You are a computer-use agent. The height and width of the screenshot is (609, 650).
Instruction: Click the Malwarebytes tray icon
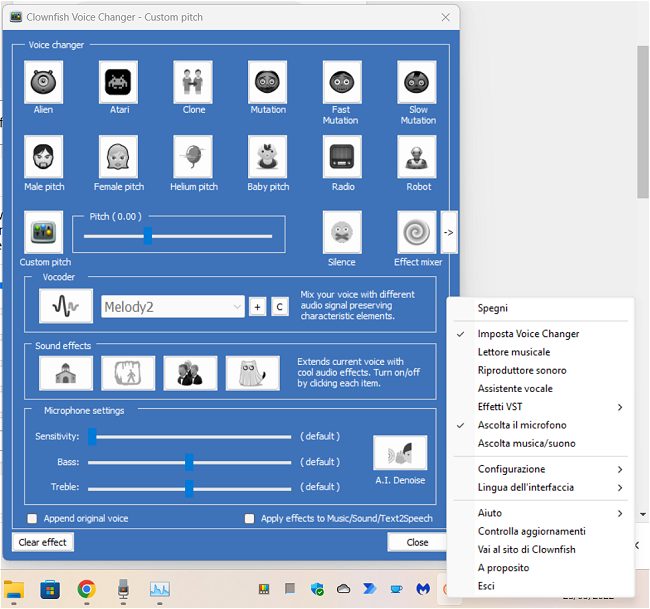pyautogui.click(x=423, y=589)
